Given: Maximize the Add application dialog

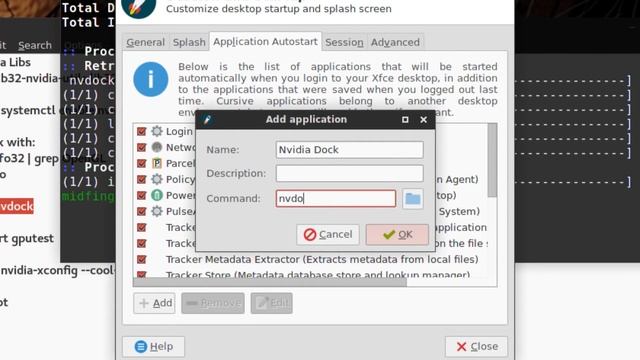Looking at the screenshot, I should (x=405, y=120).
